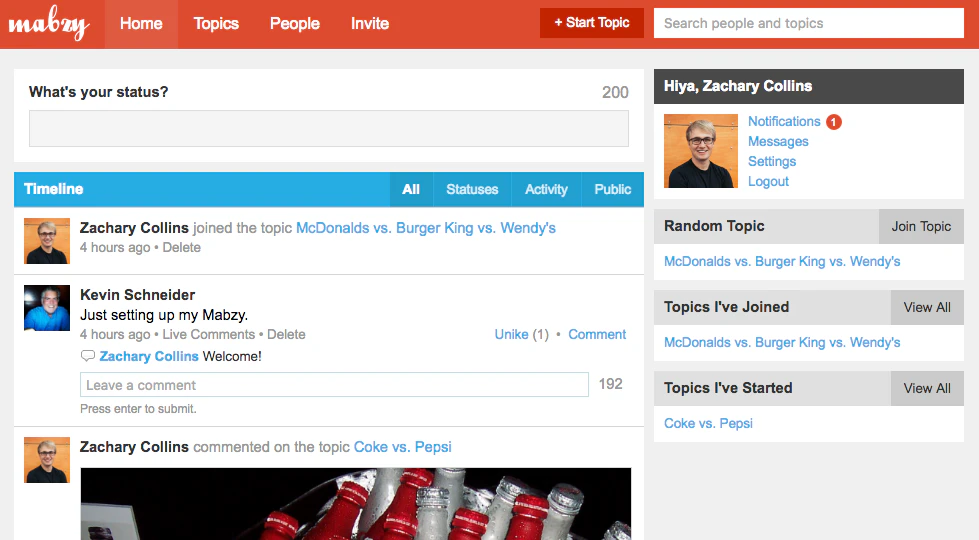
Task: Click Comment link on Kevin's status
Action: point(597,335)
